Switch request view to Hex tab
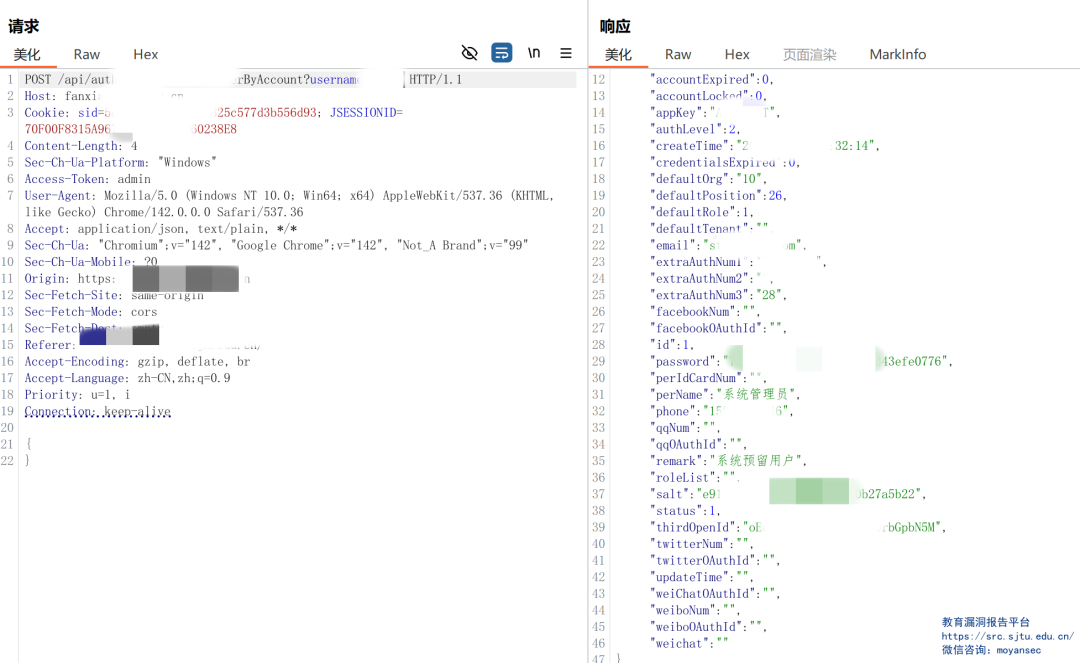Viewport: 1080px width, 663px height. click(x=145, y=54)
